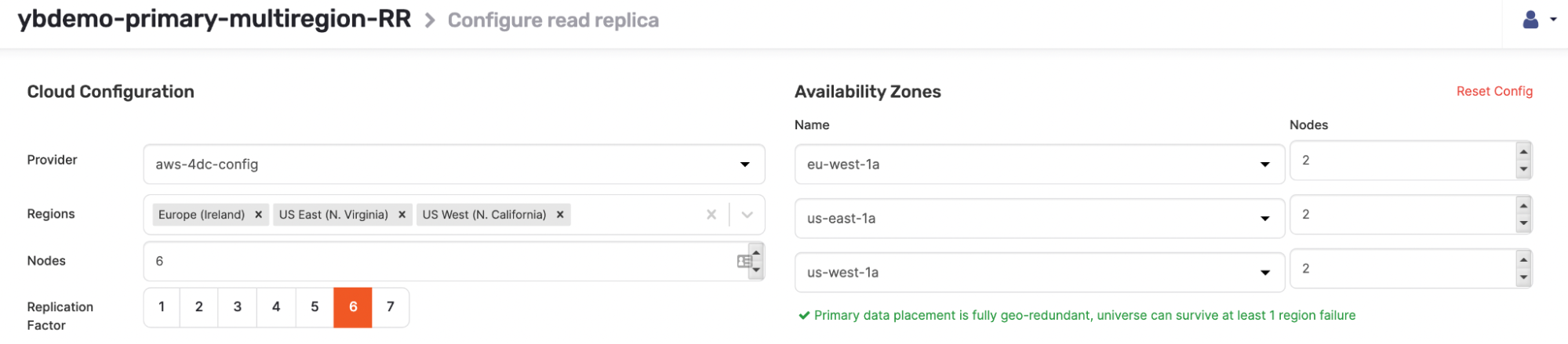Select replication factor 7
Image resolution: width=1568 pixels, height=344 pixels.
tap(390, 307)
